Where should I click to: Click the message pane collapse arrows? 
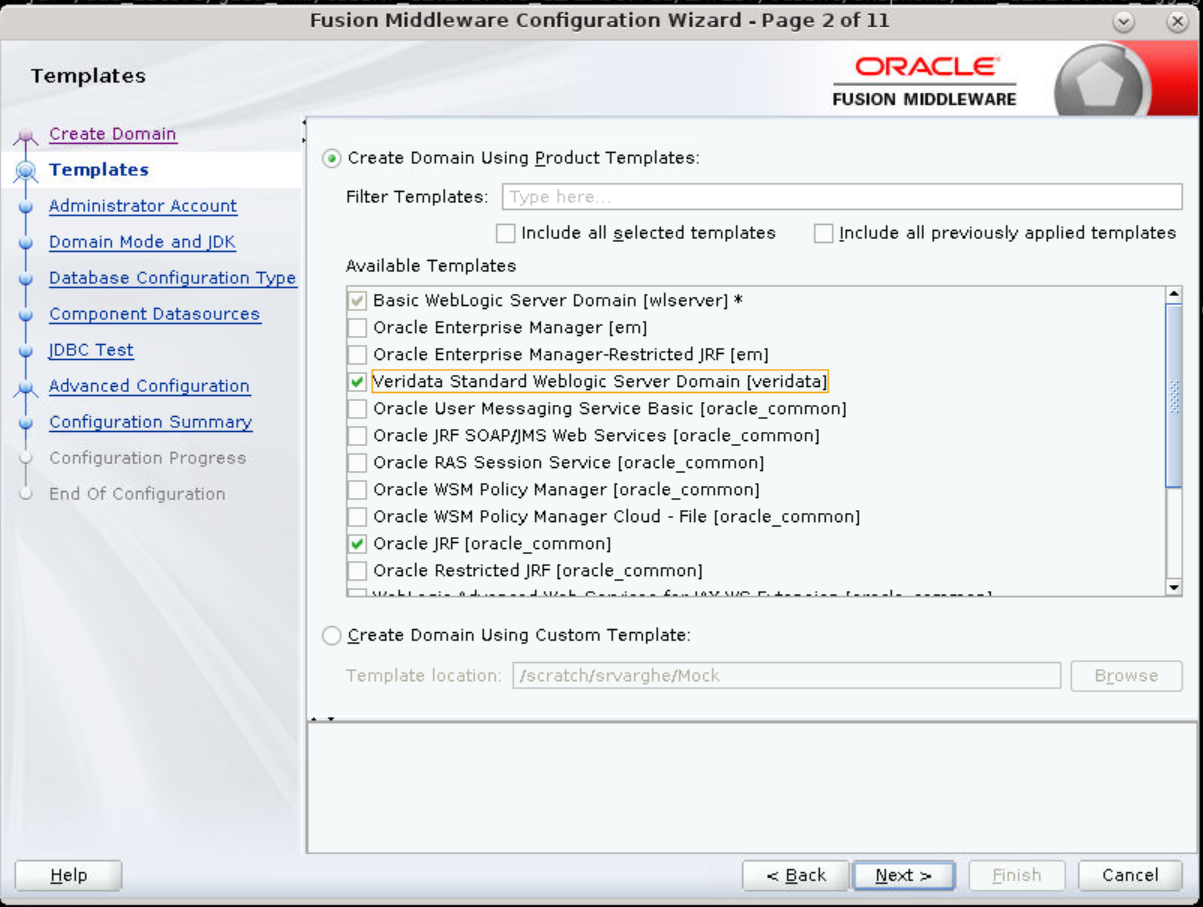[322, 719]
